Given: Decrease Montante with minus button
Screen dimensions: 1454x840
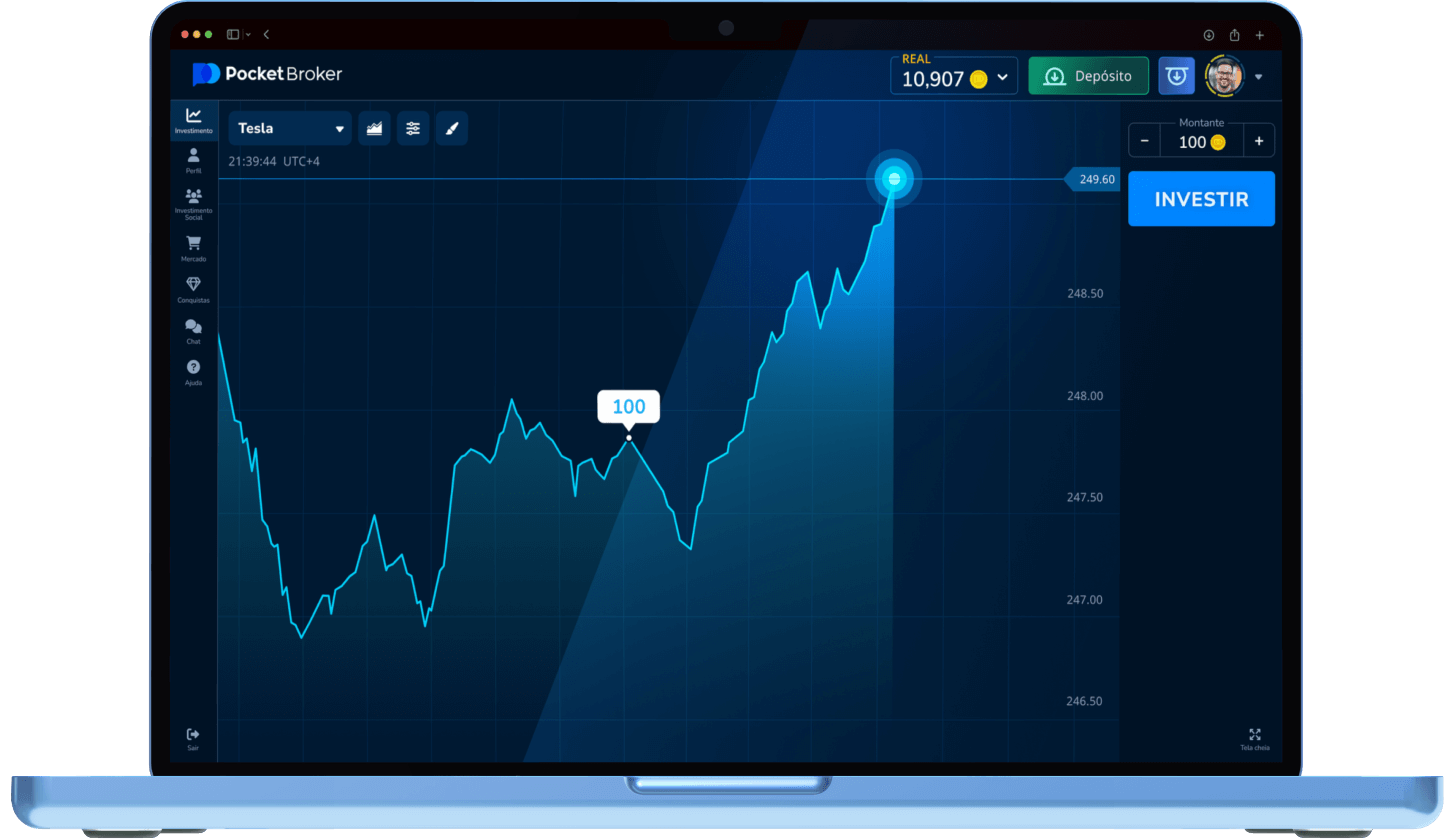Looking at the screenshot, I should point(1145,141).
